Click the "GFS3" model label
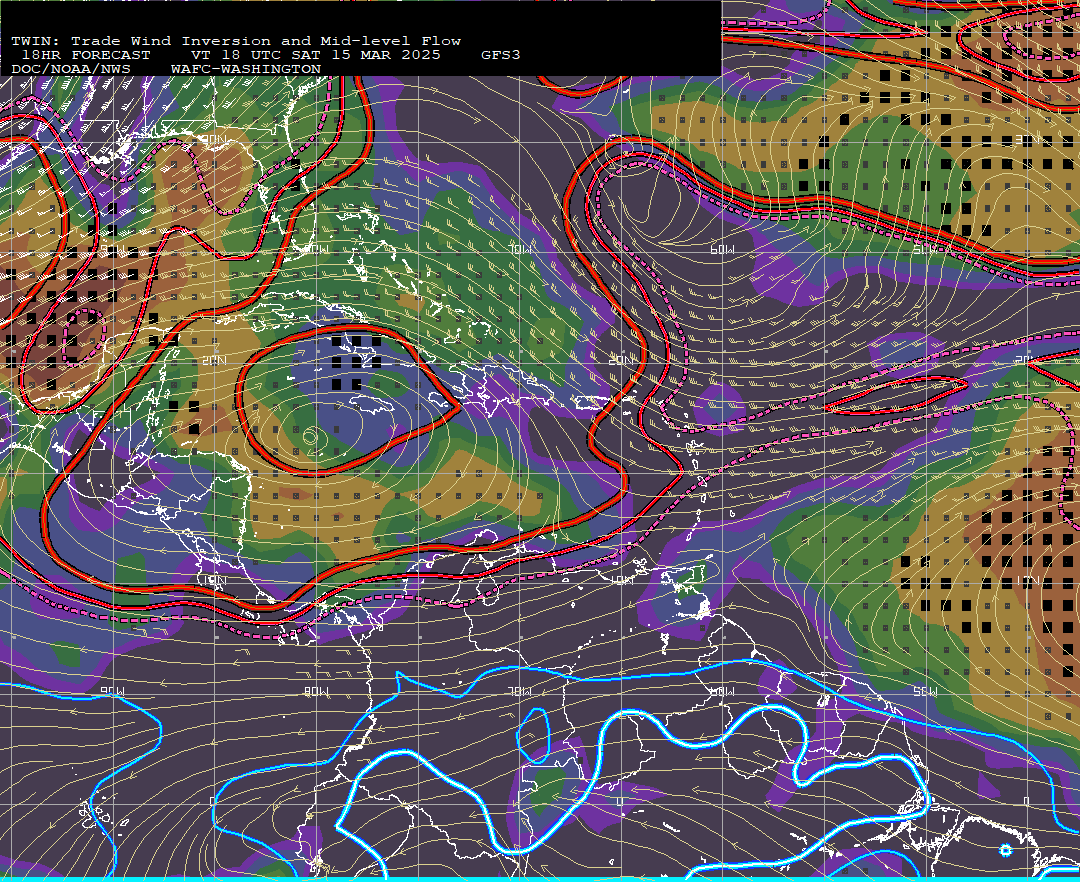Viewport: 1080px width, 882px height. click(501, 55)
